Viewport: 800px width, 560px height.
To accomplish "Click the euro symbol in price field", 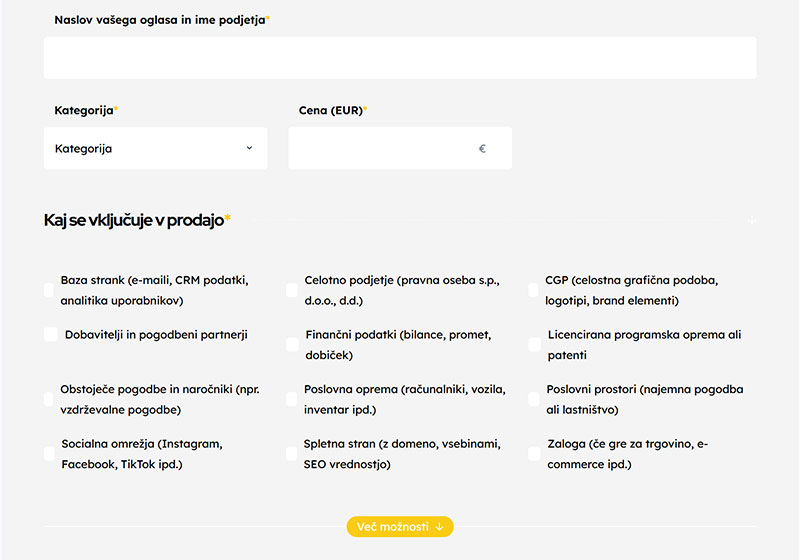I will (482, 149).
